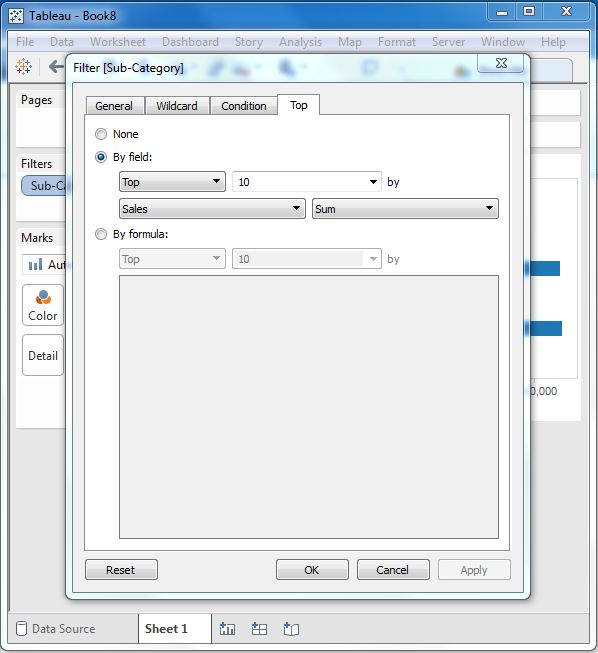598x653 pixels.
Task: Choose the By formula radio option
Action: [101, 234]
